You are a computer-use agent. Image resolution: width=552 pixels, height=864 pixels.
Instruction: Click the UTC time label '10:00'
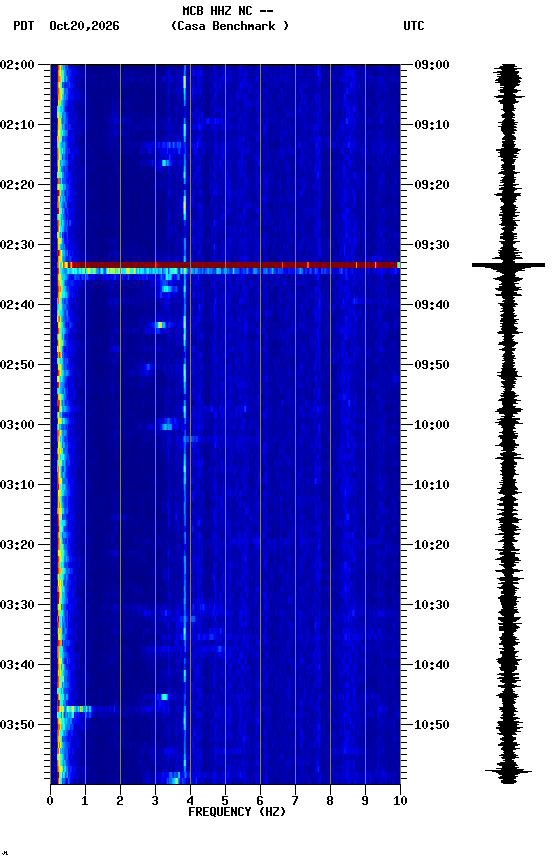click(x=432, y=425)
